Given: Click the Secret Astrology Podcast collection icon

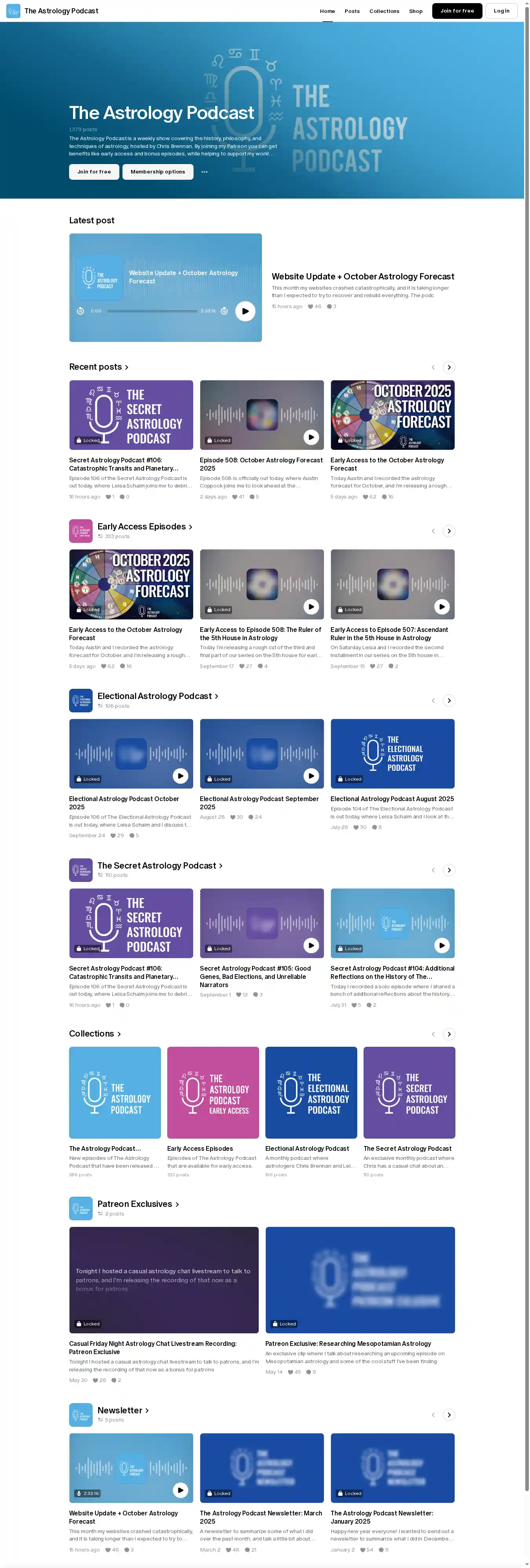Looking at the screenshot, I should [x=80, y=870].
